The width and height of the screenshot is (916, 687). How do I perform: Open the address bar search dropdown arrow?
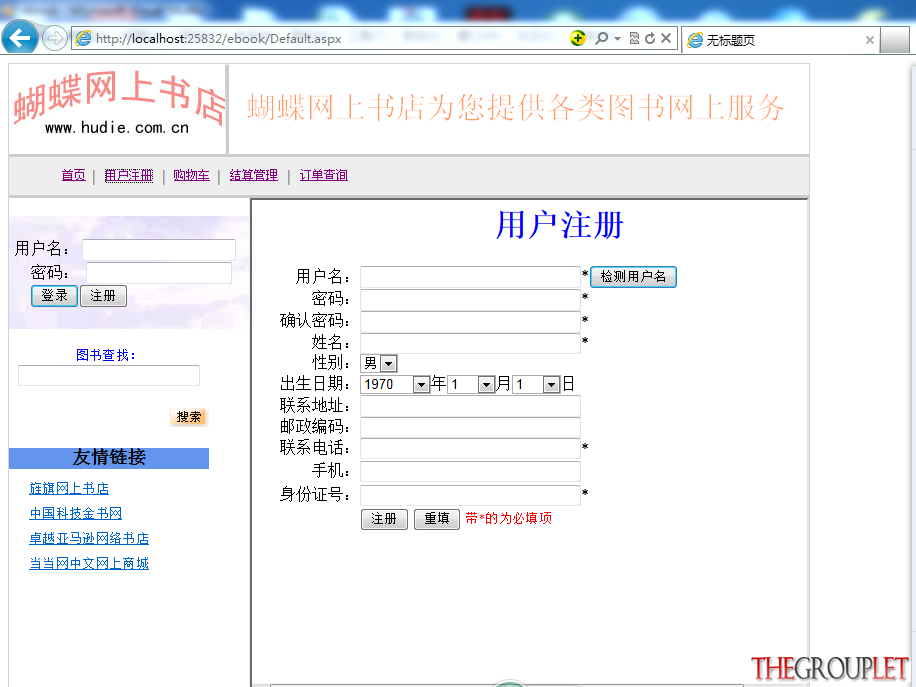coord(617,39)
